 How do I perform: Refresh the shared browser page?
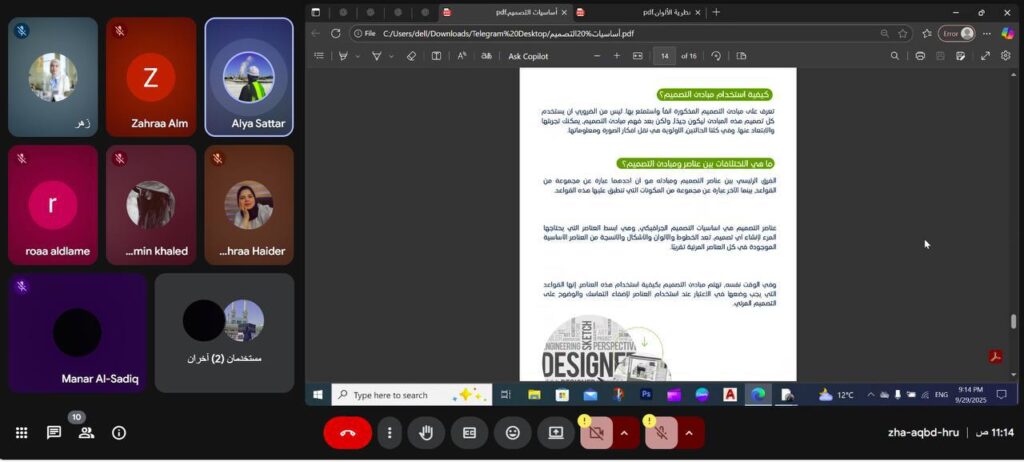pyautogui.click(x=336, y=33)
